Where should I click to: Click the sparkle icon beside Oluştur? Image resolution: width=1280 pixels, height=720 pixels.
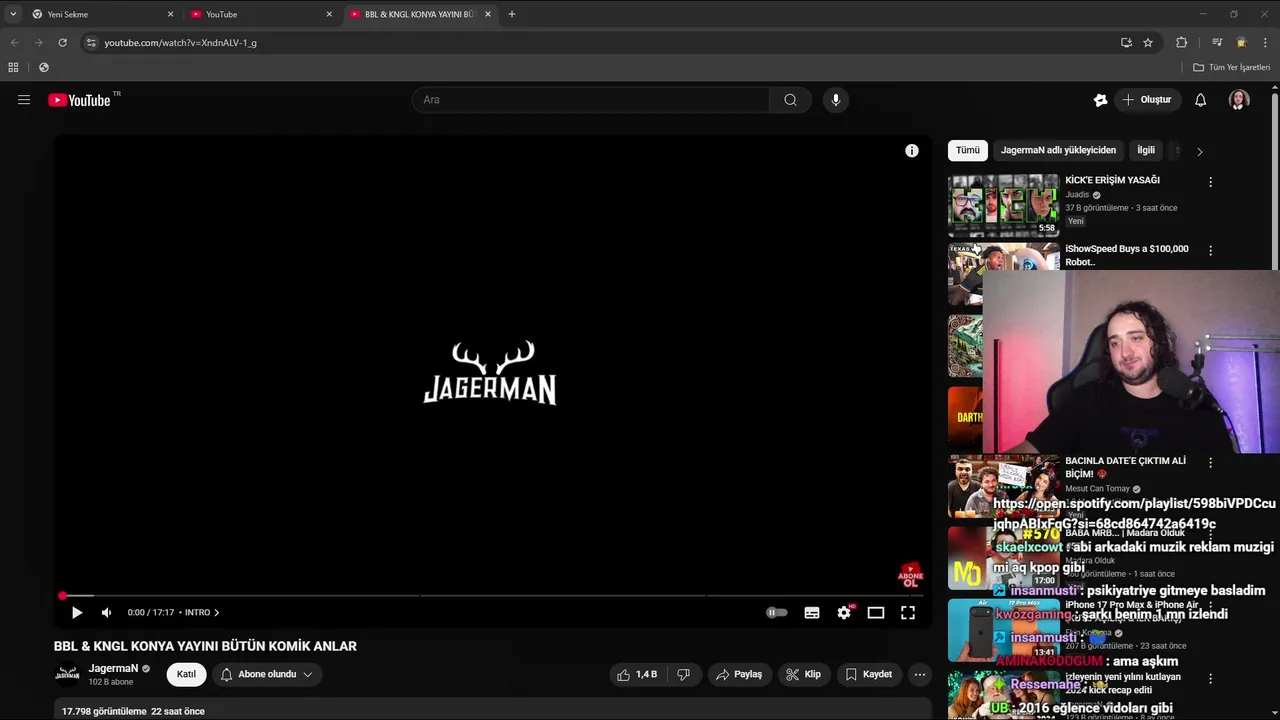click(1100, 100)
